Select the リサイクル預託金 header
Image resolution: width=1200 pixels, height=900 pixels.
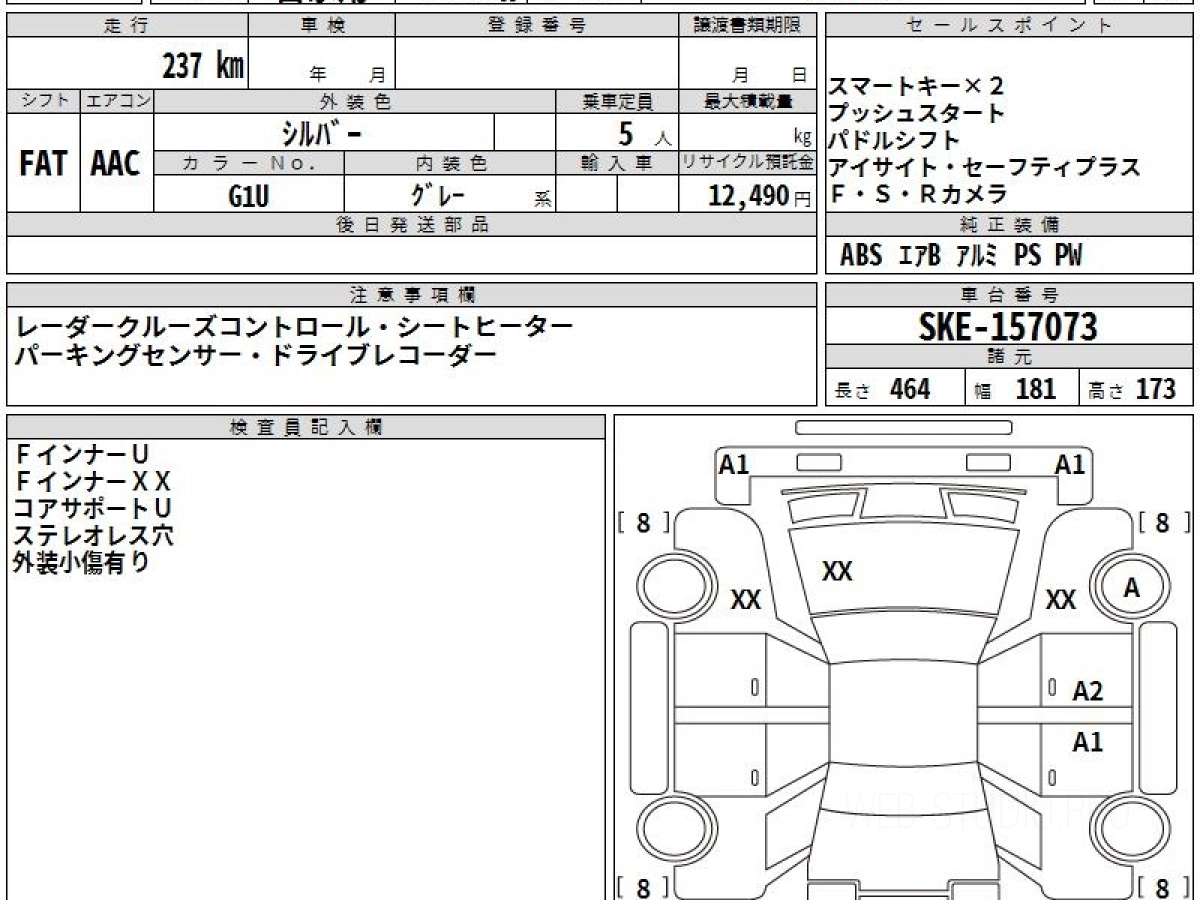click(747, 163)
